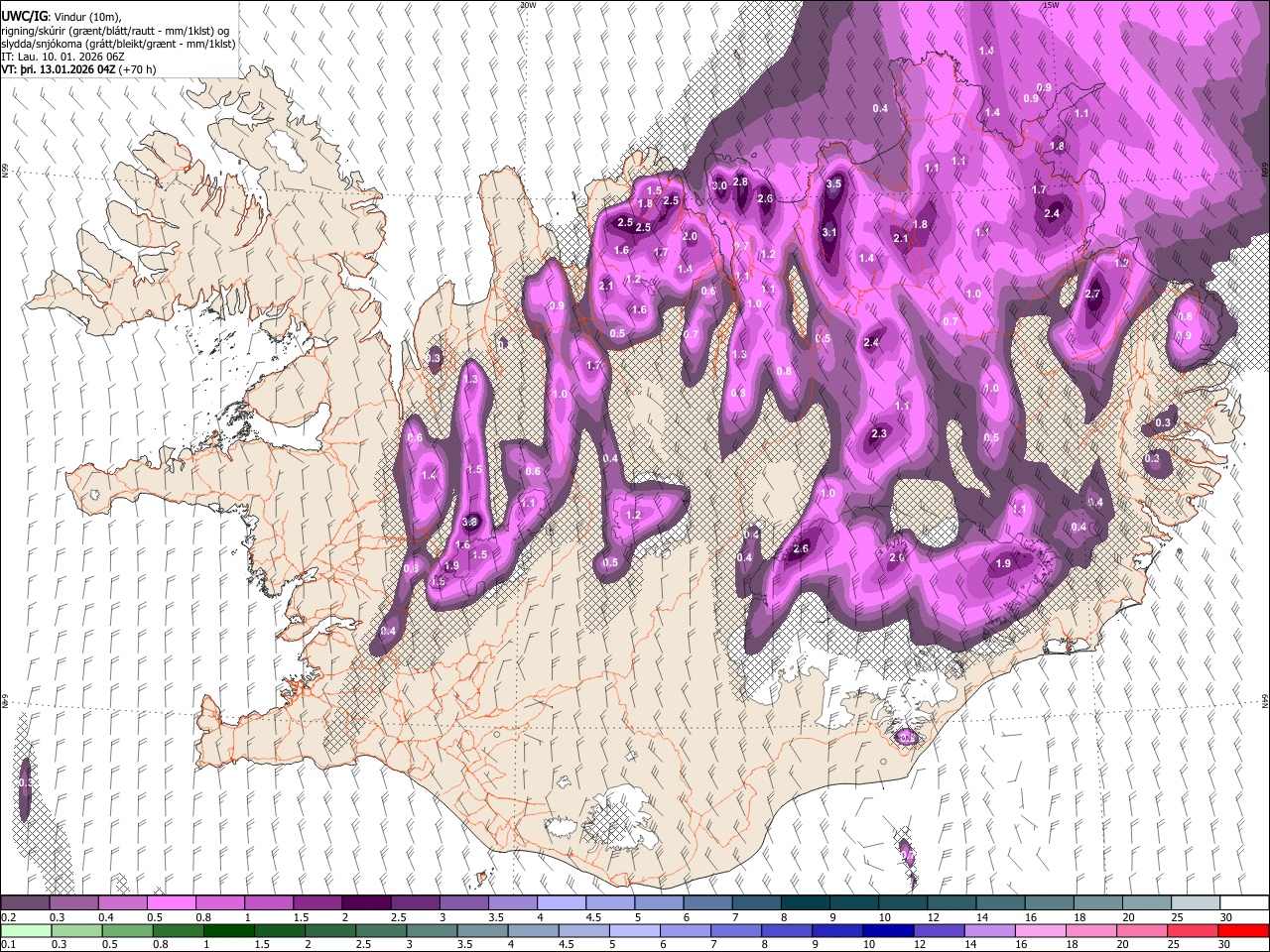The image size is (1270, 952).
Task: Click the darkest purple 2–2.5 swatch in the upper legend
Action: click(x=366, y=903)
